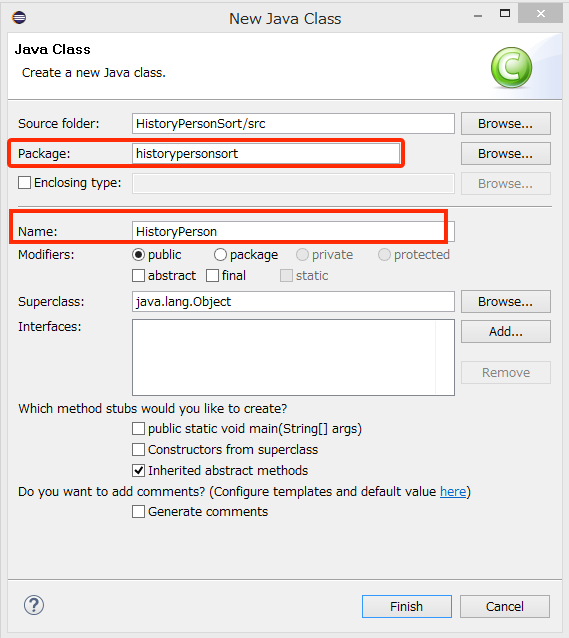Enable public static void main stub
This screenshot has height=638, width=569.
click(138, 428)
